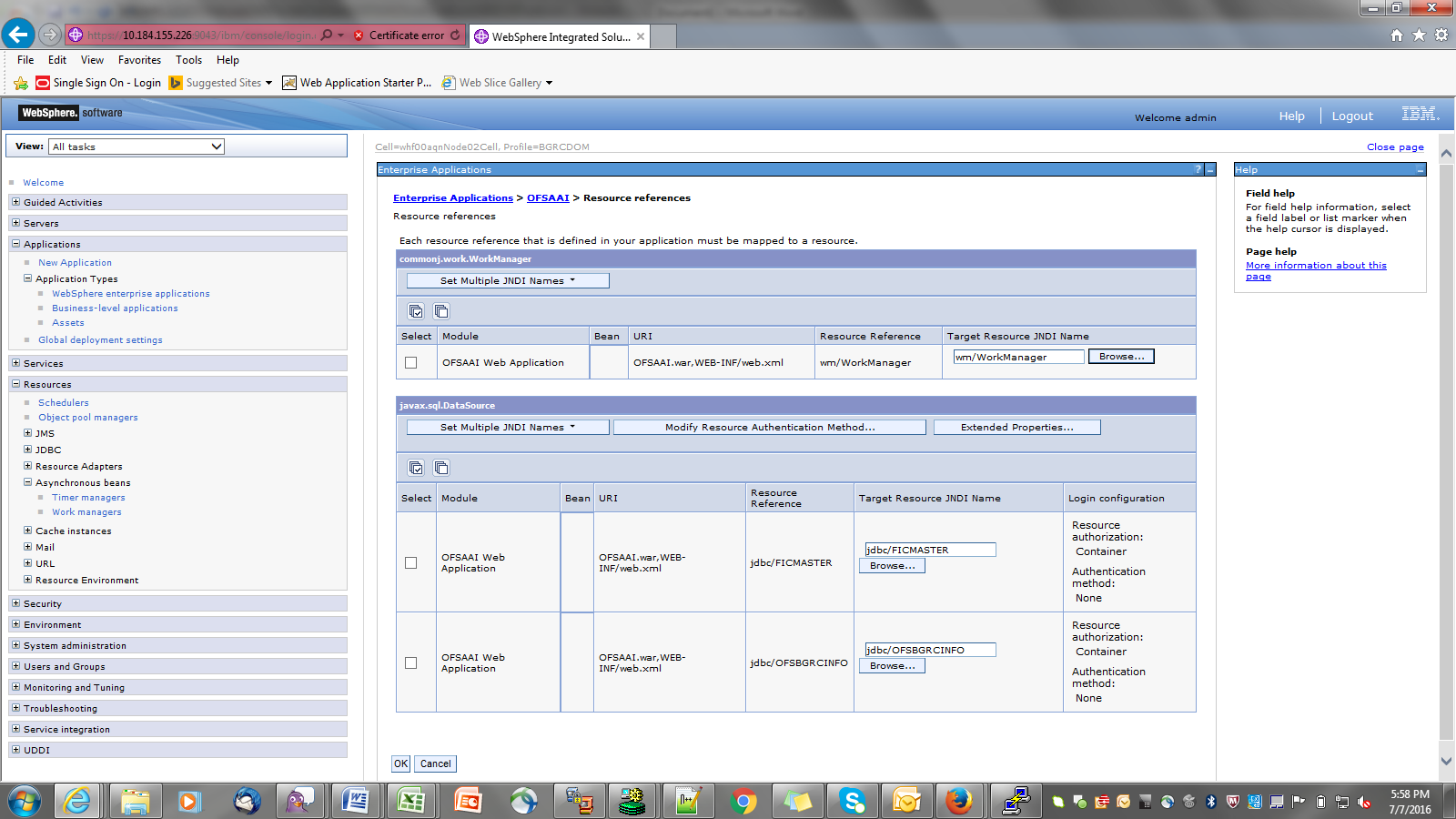Click the page scrollbar down arrow

[1446, 761]
